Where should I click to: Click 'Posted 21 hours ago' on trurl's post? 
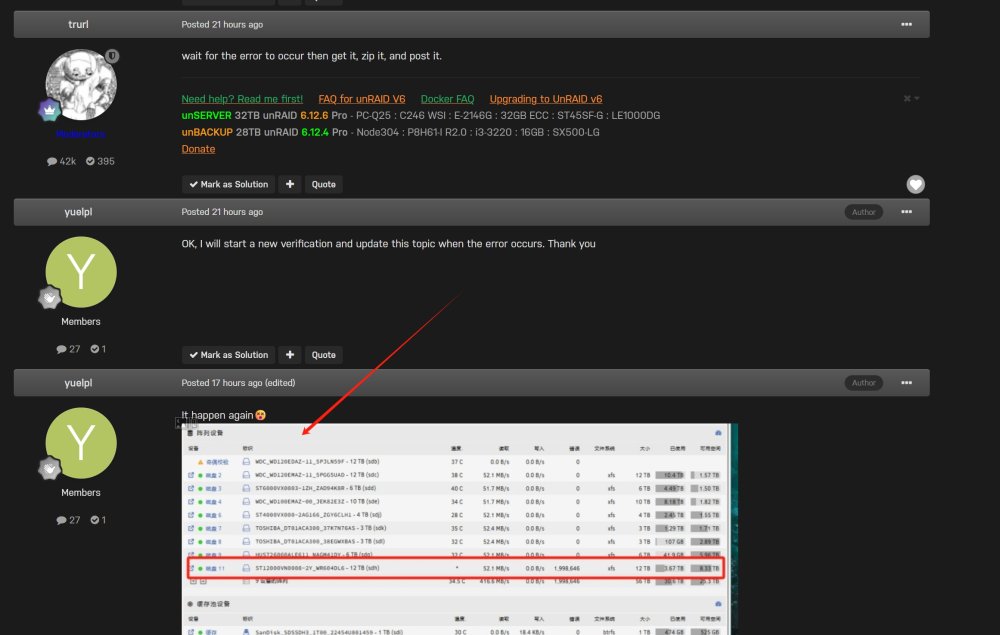(222, 24)
